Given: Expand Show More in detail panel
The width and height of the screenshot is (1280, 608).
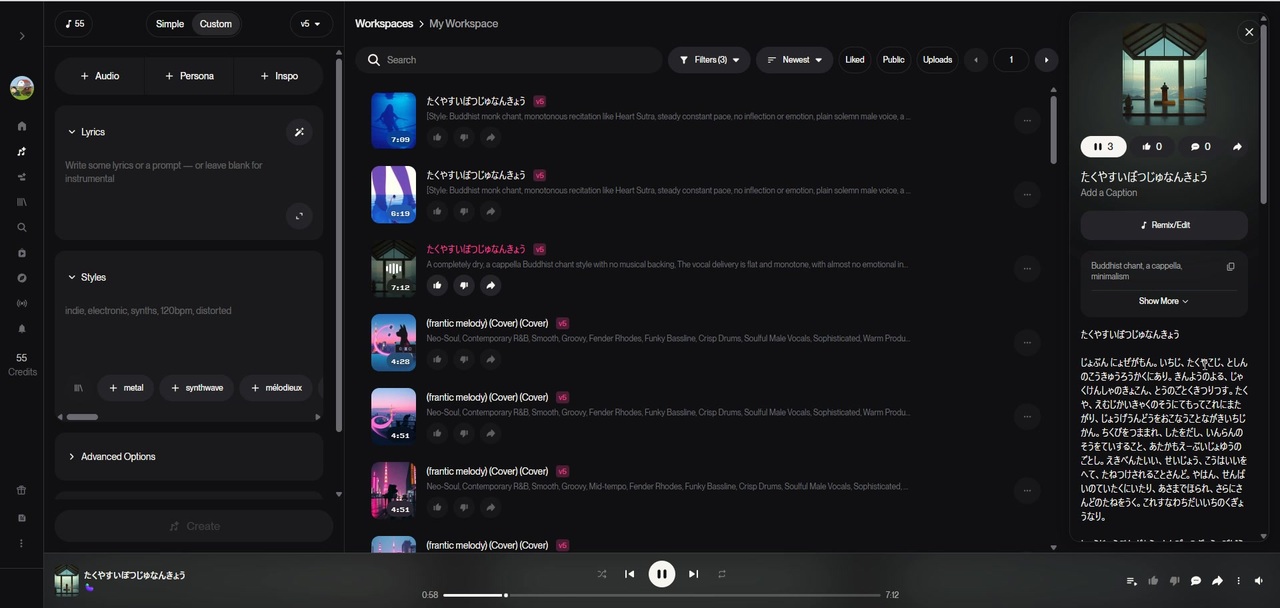Looking at the screenshot, I should pos(1163,301).
